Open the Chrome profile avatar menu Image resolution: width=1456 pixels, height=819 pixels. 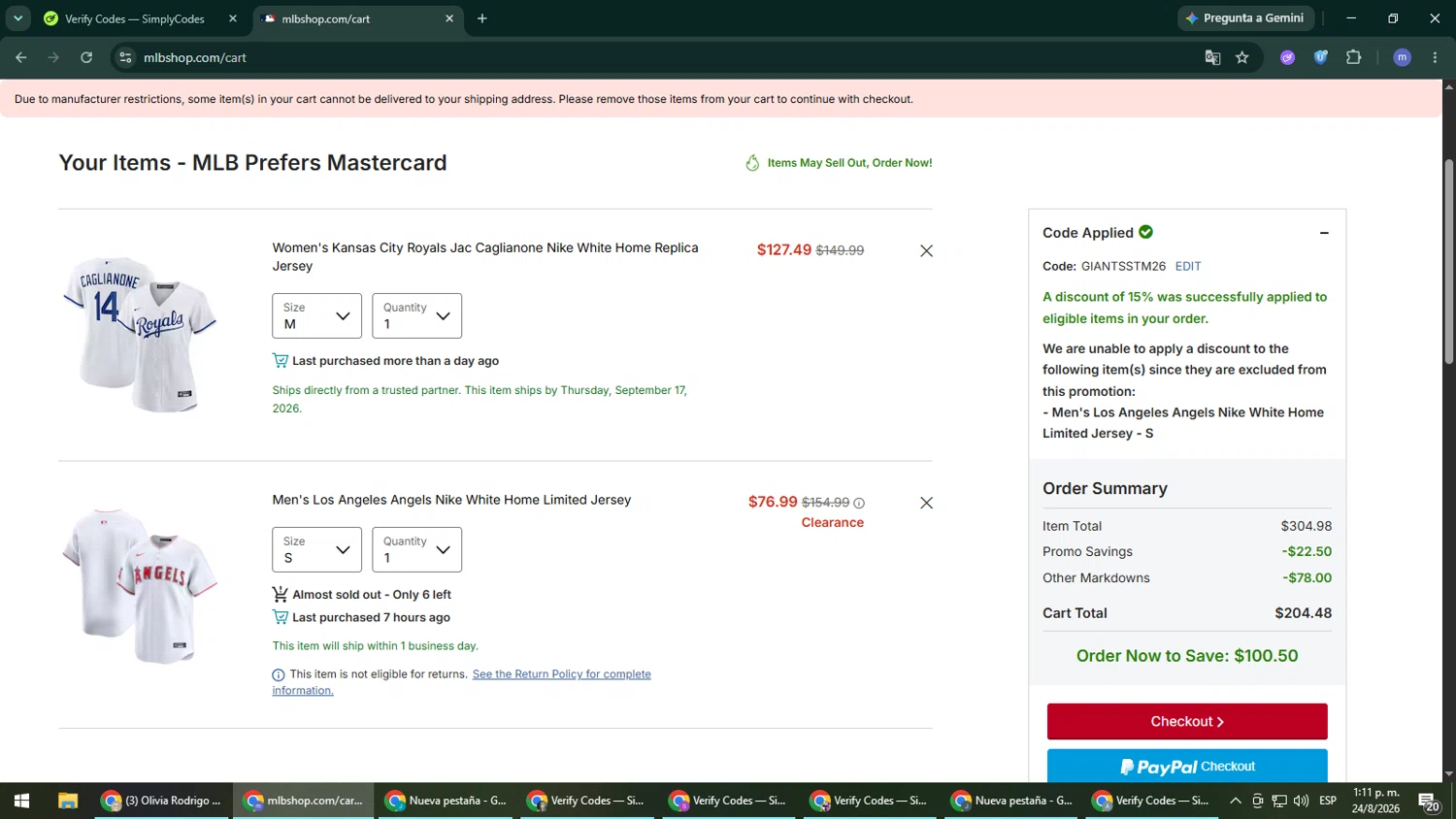(x=1402, y=57)
